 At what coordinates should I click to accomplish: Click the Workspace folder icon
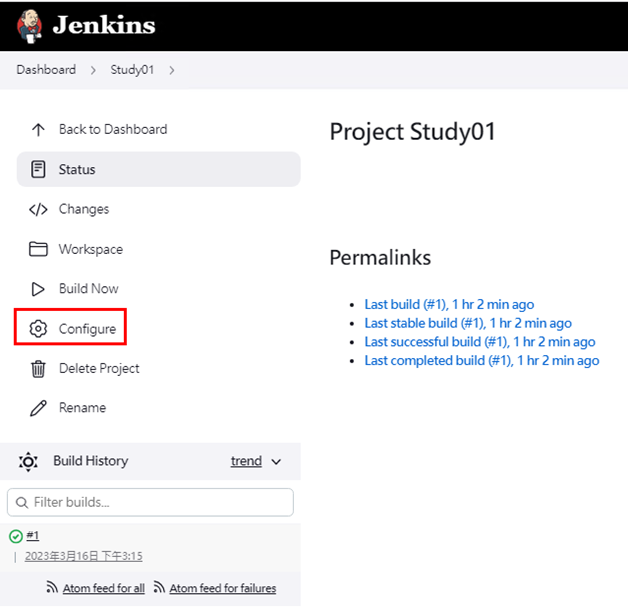(38, 249)
